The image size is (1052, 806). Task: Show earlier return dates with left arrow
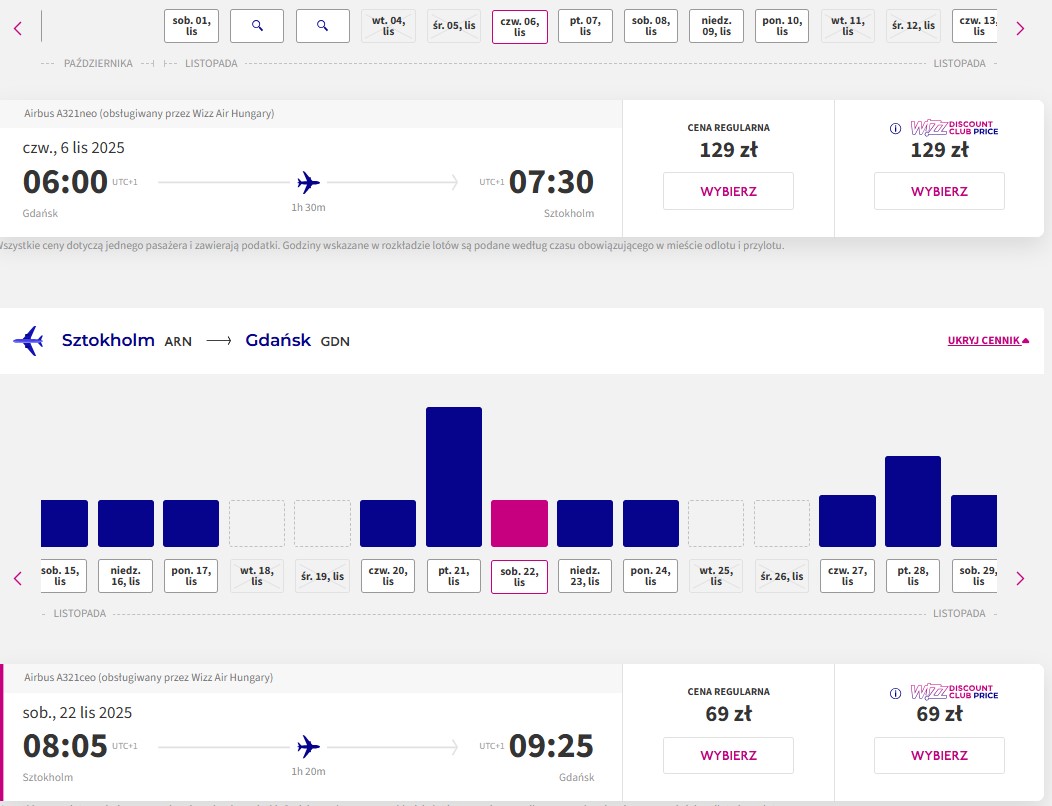18,578
